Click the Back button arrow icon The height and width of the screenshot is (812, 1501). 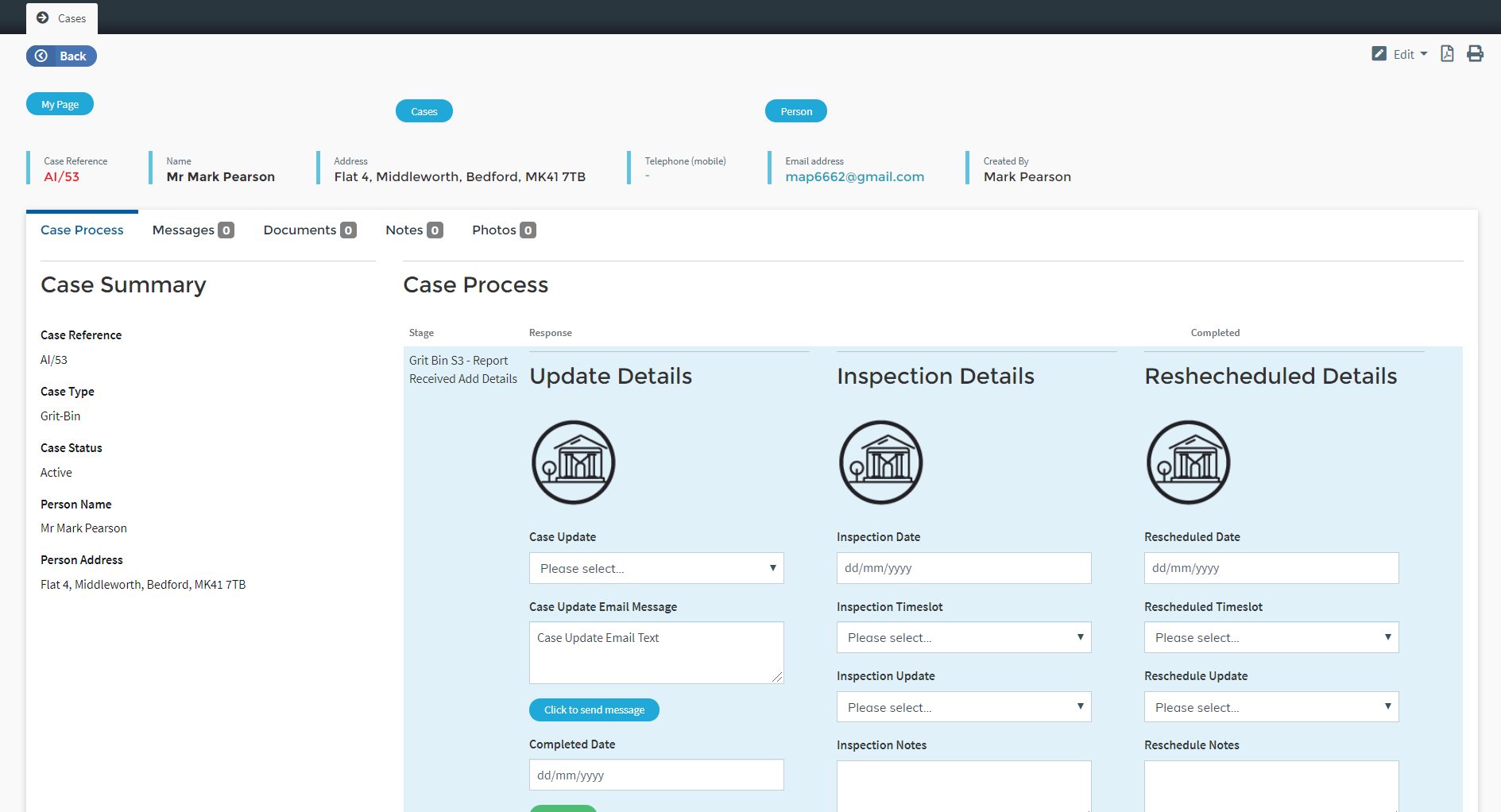[41, 56]
